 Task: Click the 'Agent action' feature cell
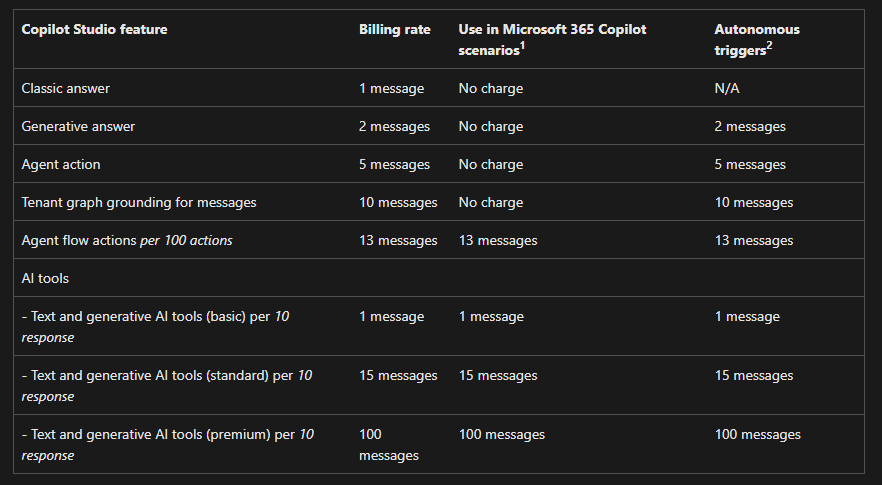pos(61,164)
